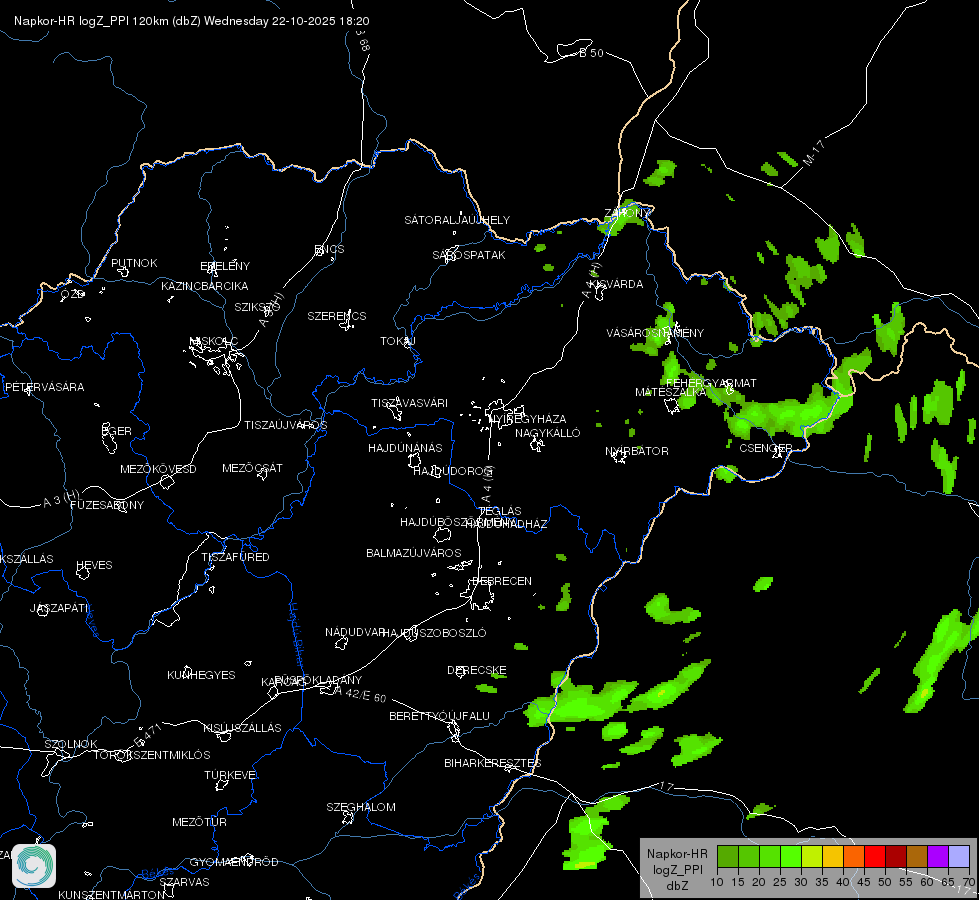Click the TÖRÖKSZENTMIKLÓS town label
This screenshot has height=900, width=979.
pyautogui.click(x=152, y=755)
